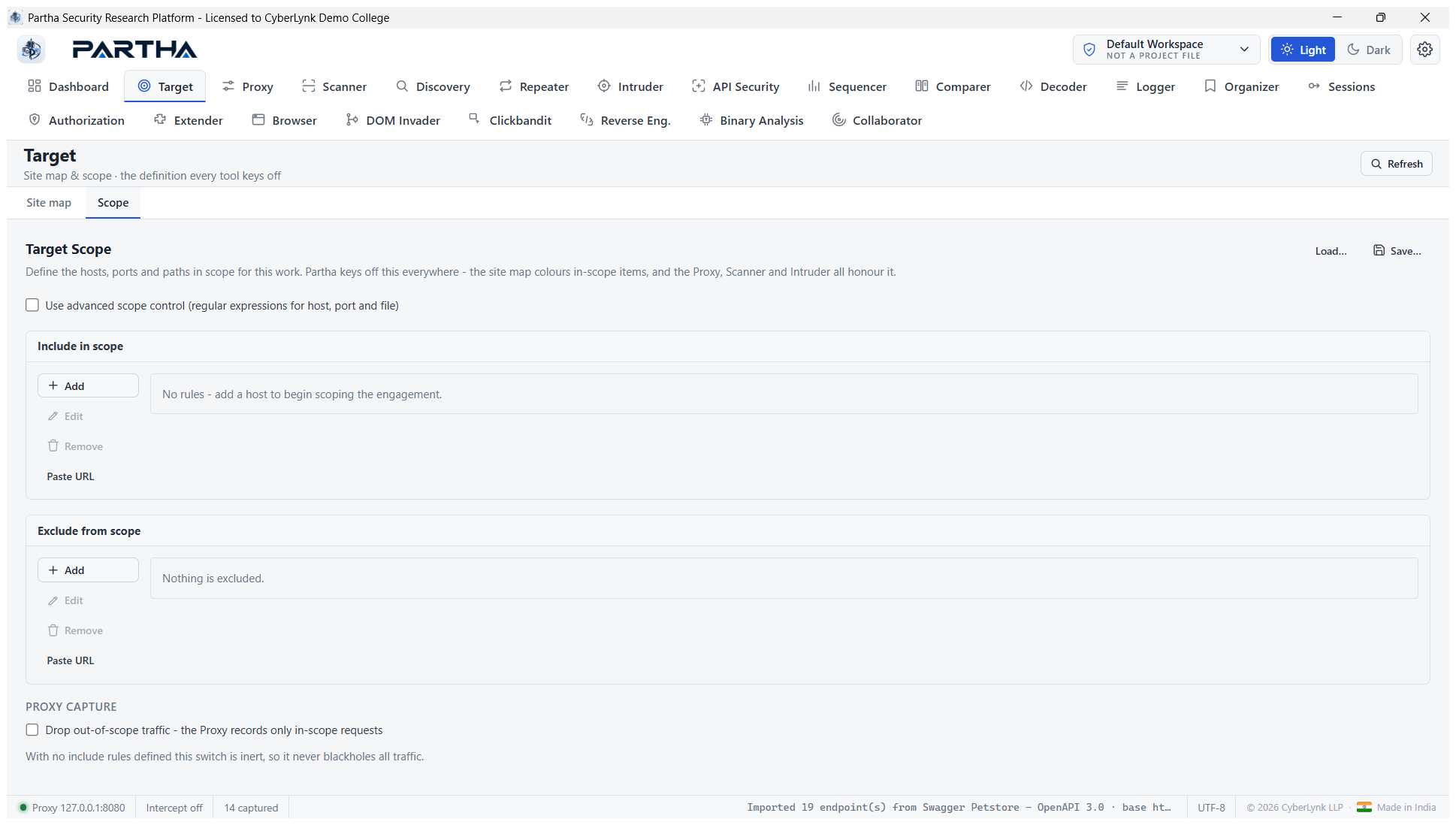Click the DOM Invader branch icon
This screenshot has width=1456, height=825.
352,119
